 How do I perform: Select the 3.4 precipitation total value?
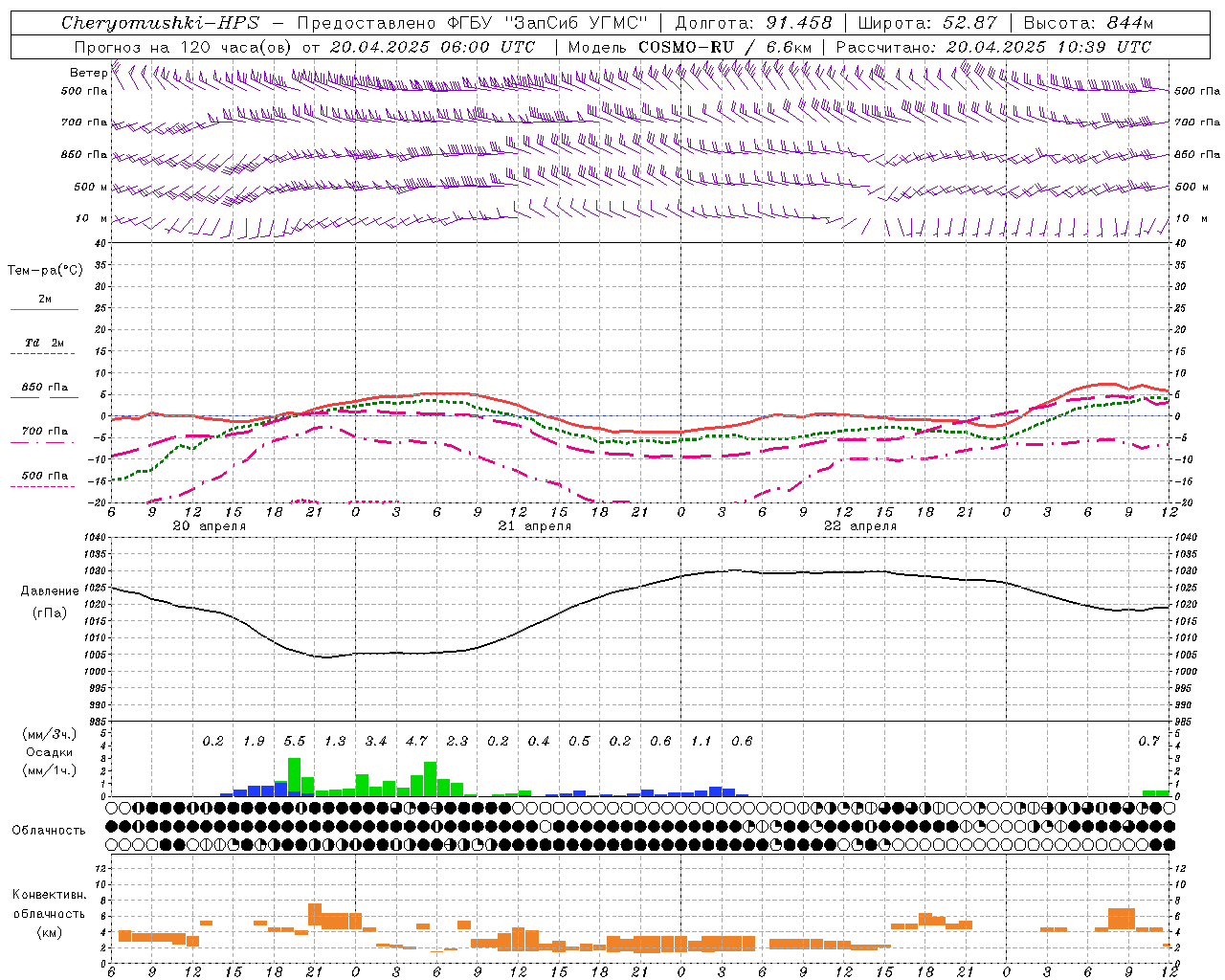coord(375,742)
